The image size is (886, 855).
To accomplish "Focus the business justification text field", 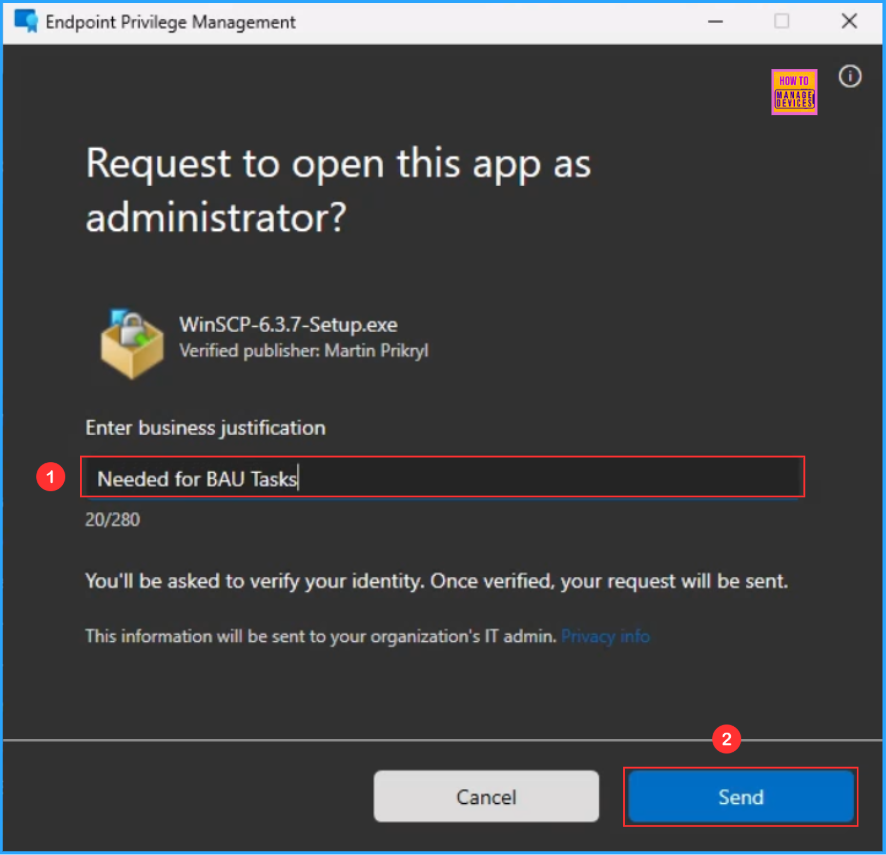I will (x=442, y=478).
